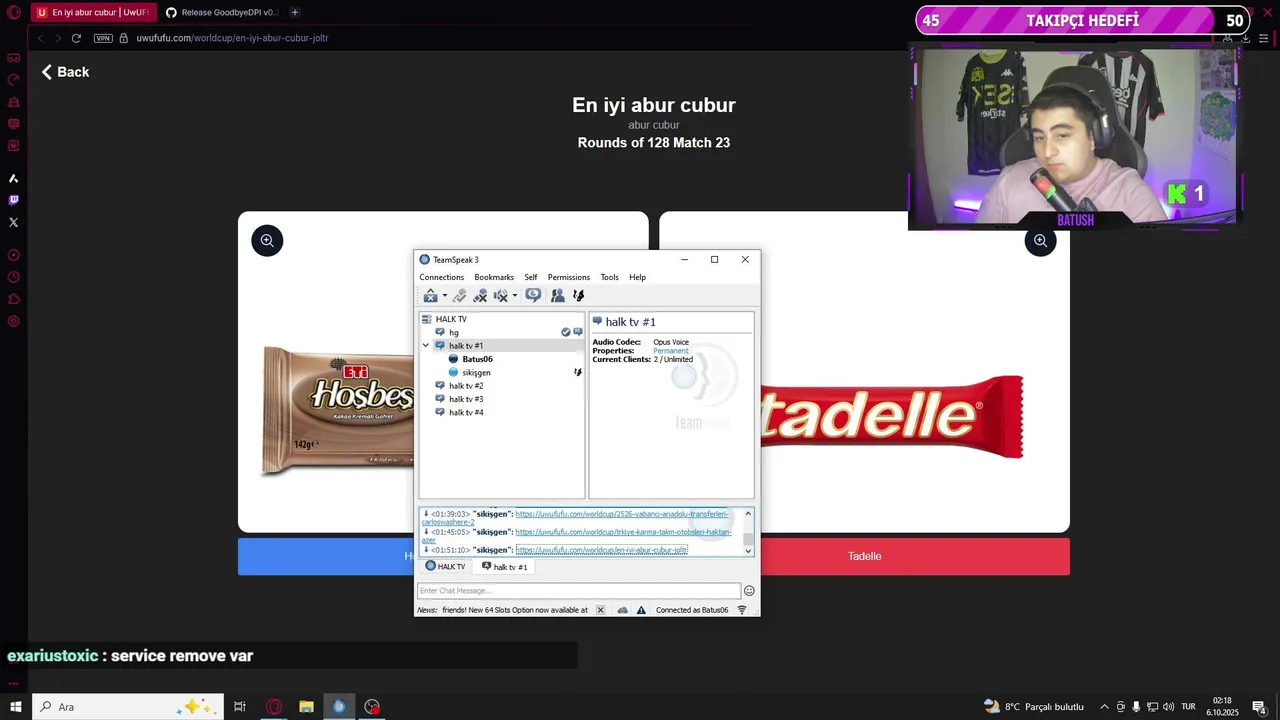Open the Permissions menu
1280x720 pixels.
point(569,277)
